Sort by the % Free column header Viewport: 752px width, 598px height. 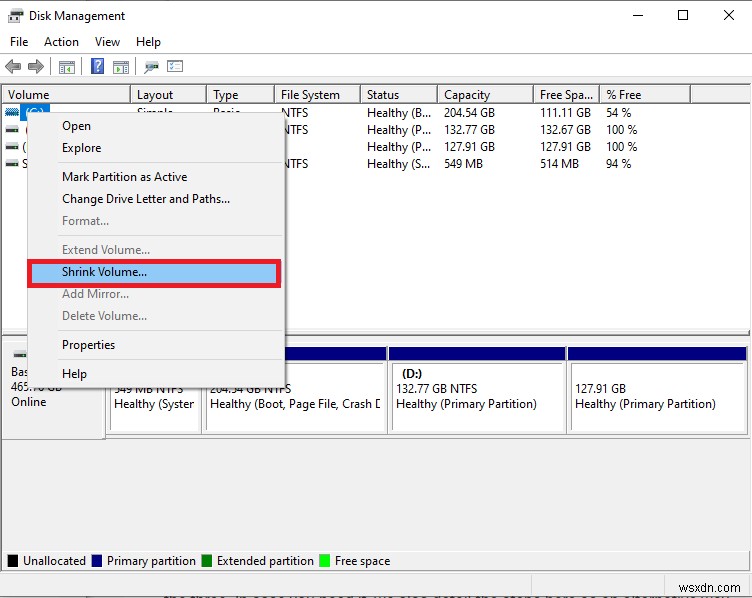pyautogui.click(x=645, y=94)
